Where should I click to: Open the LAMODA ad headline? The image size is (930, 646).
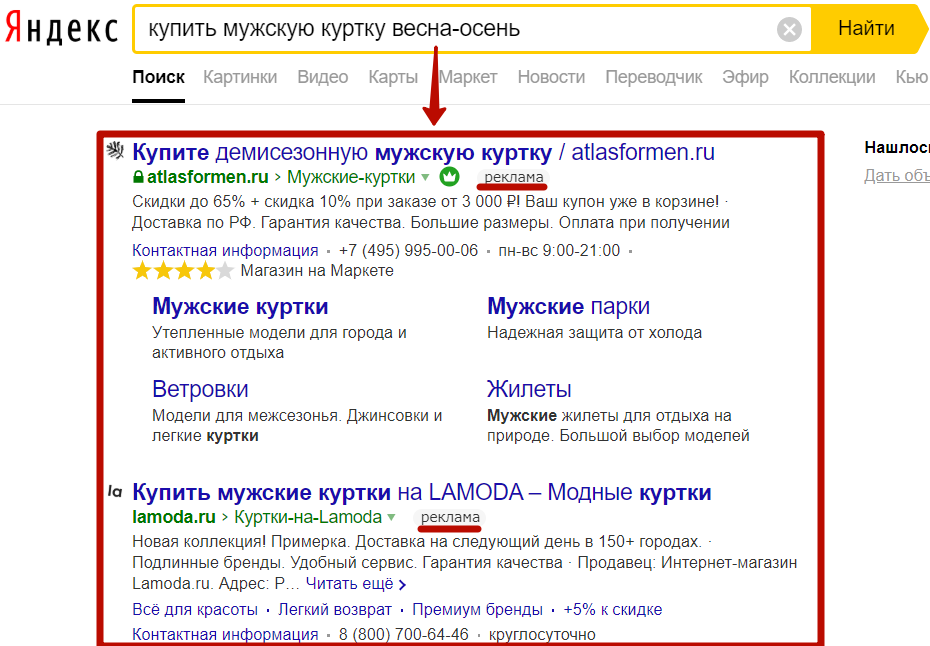tap(422, 492)
